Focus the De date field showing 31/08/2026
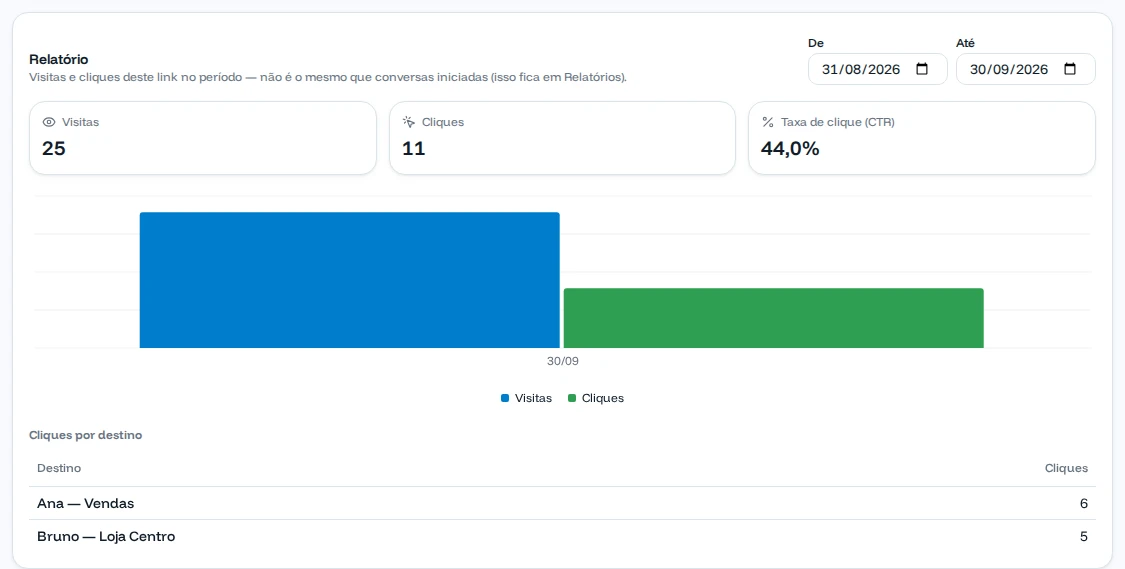1125x569 pixels. 877,69
